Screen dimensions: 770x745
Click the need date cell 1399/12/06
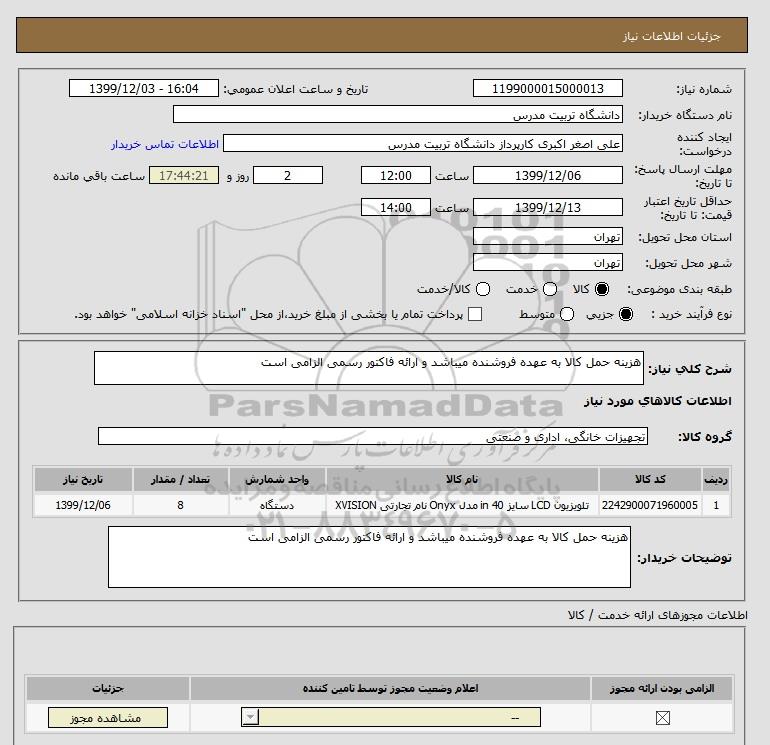pyautogui.click(x=83, y=505)
